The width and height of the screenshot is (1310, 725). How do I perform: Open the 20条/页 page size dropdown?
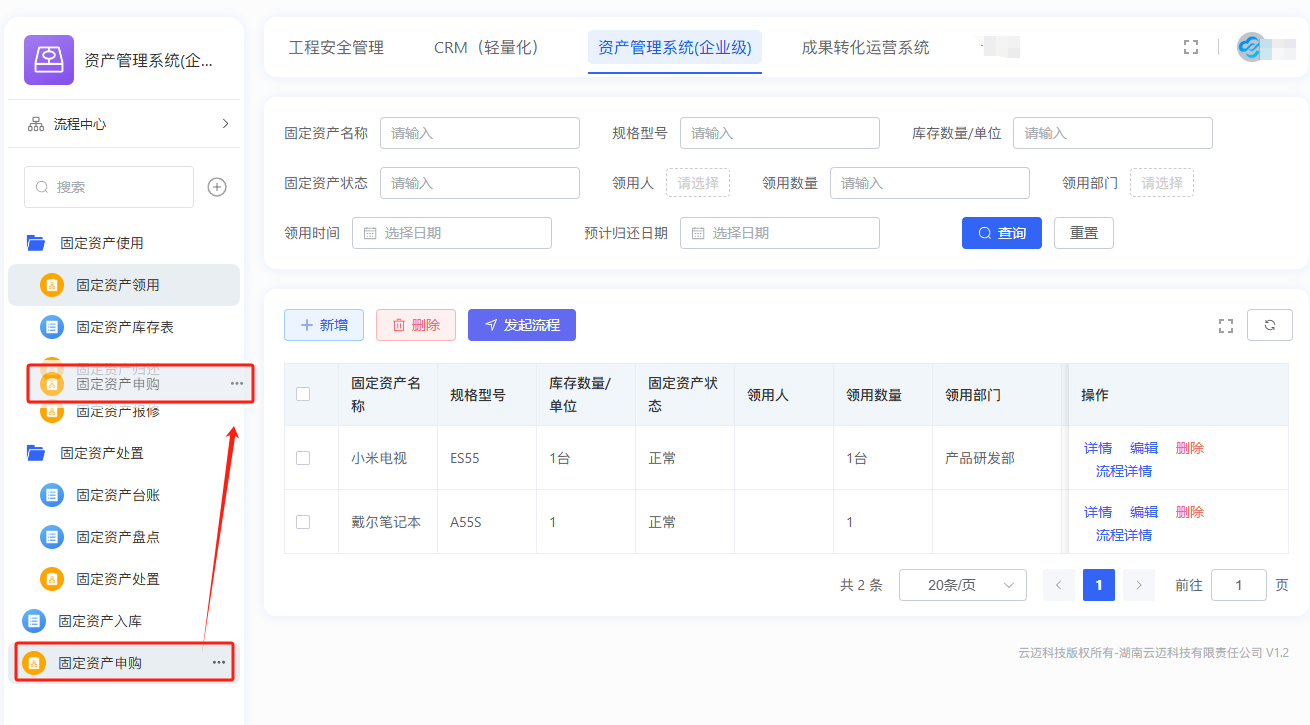click(962, 585)
